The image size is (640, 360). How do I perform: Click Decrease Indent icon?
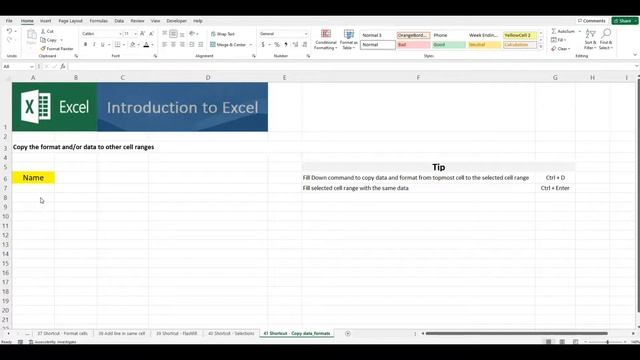[x=192, y=44]
